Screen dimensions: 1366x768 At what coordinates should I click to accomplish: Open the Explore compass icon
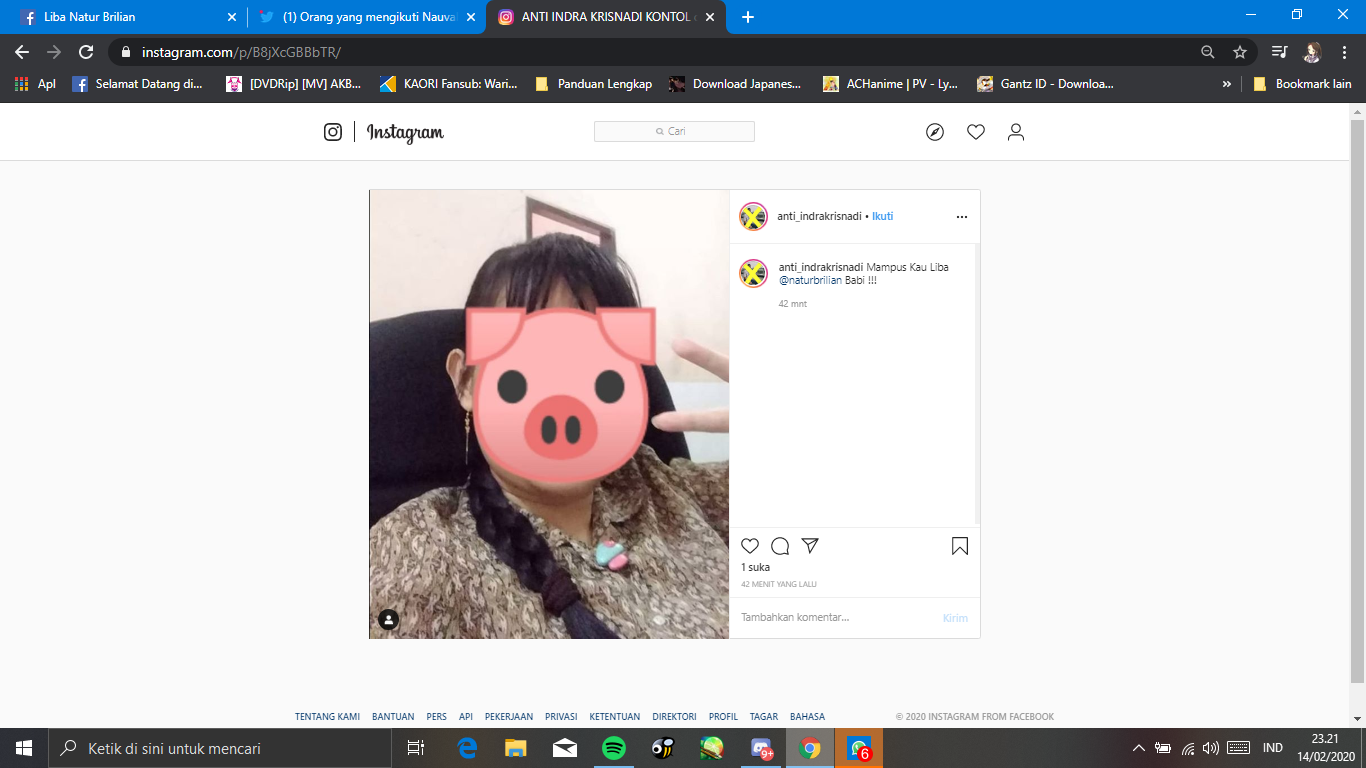935,132
